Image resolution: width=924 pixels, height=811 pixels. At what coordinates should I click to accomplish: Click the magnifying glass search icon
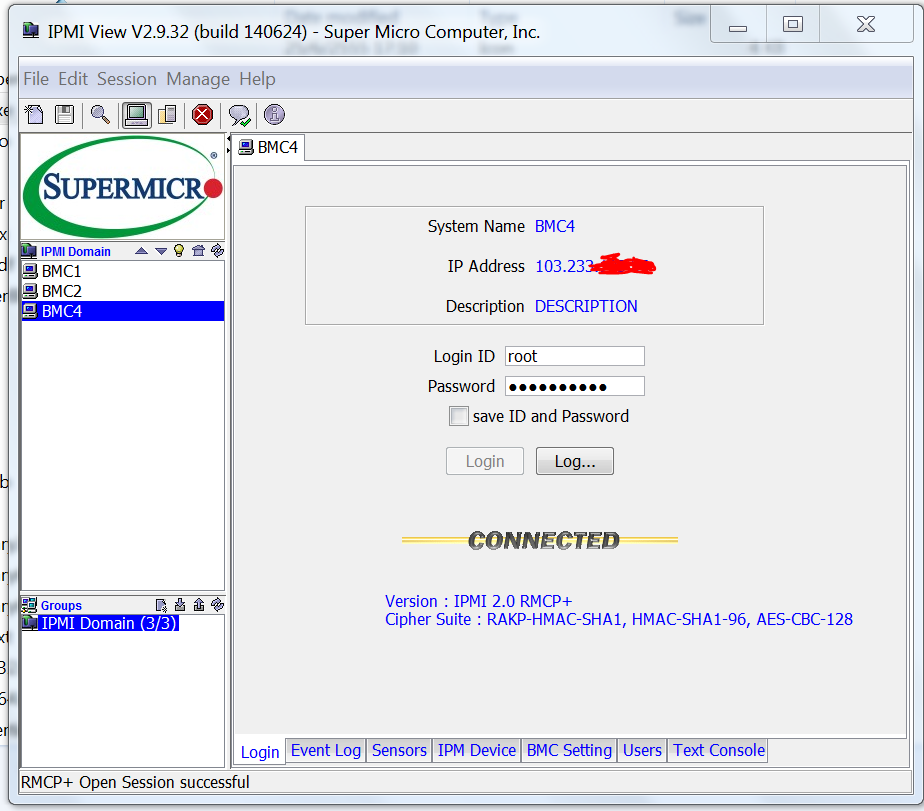tap(100, 114)
